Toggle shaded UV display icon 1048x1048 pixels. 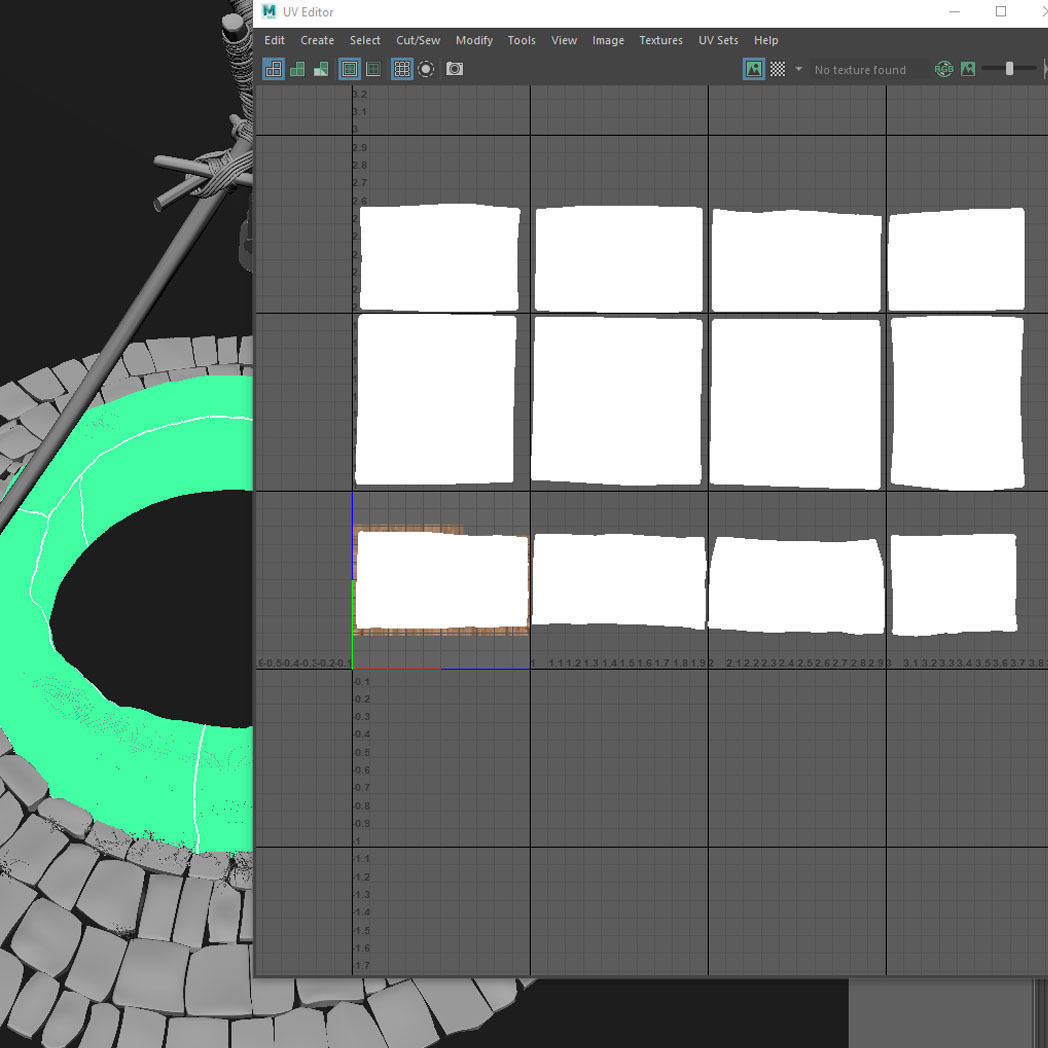297,69
